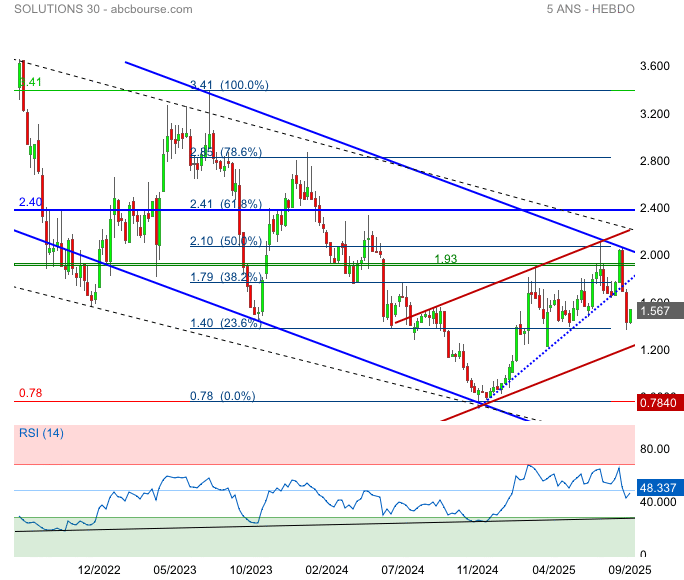Click the RSI 80.00 axis value
The width and height of the screenshot is (684, 580).
tap(654, 449)
